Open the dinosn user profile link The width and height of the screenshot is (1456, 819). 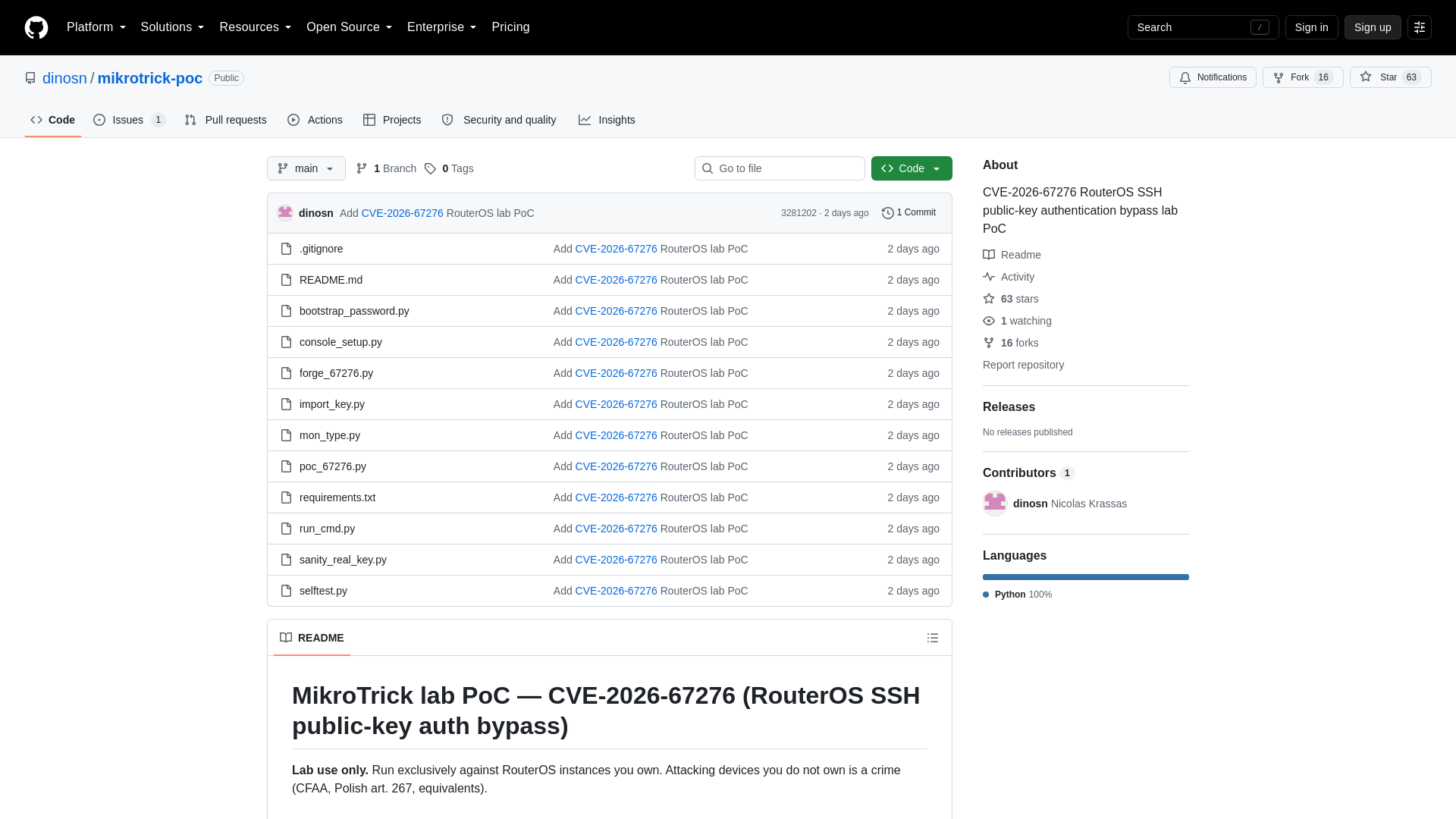coord(64,78)
